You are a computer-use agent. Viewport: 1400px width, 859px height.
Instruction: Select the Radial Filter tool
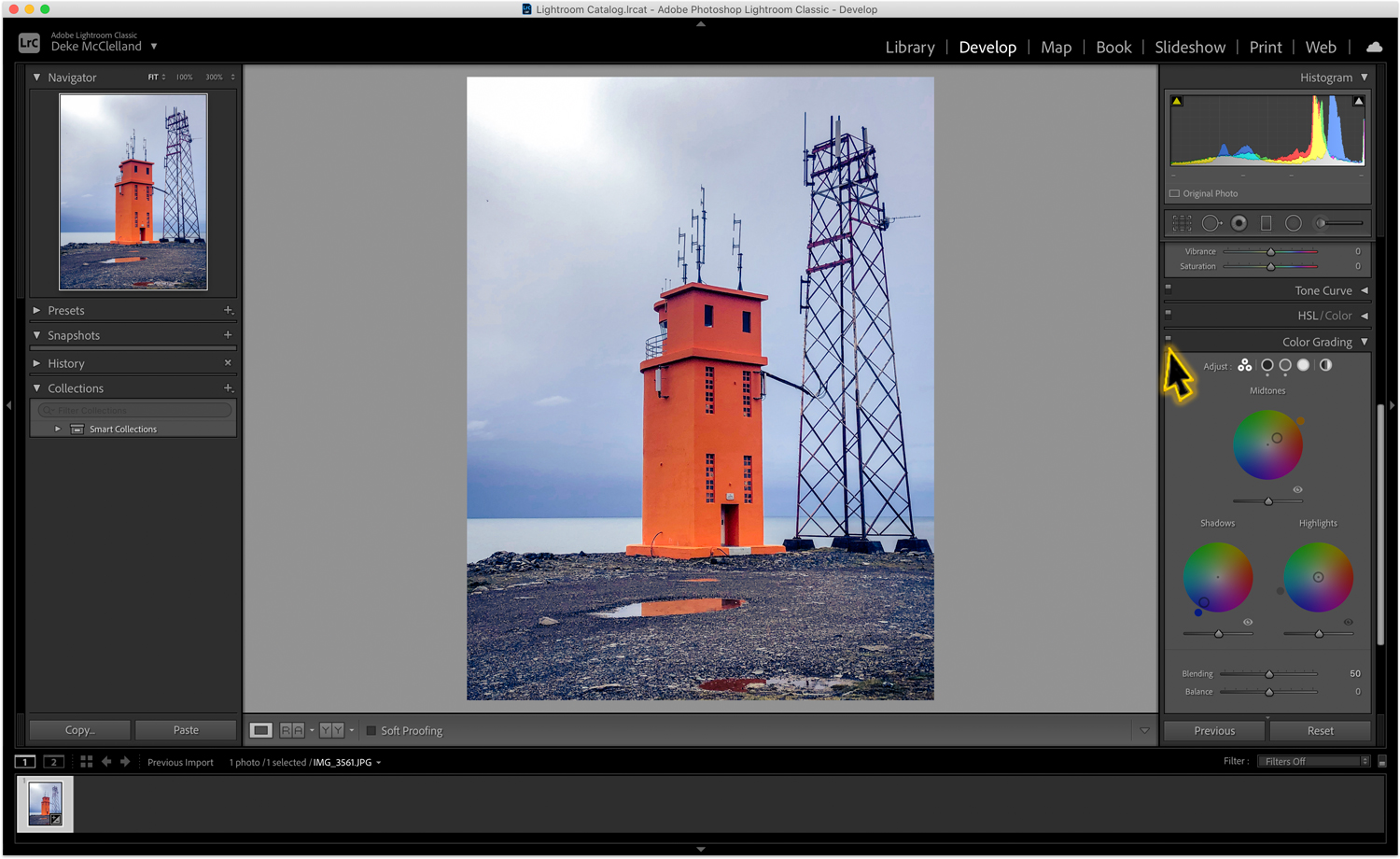click(x=1294, y=222)
